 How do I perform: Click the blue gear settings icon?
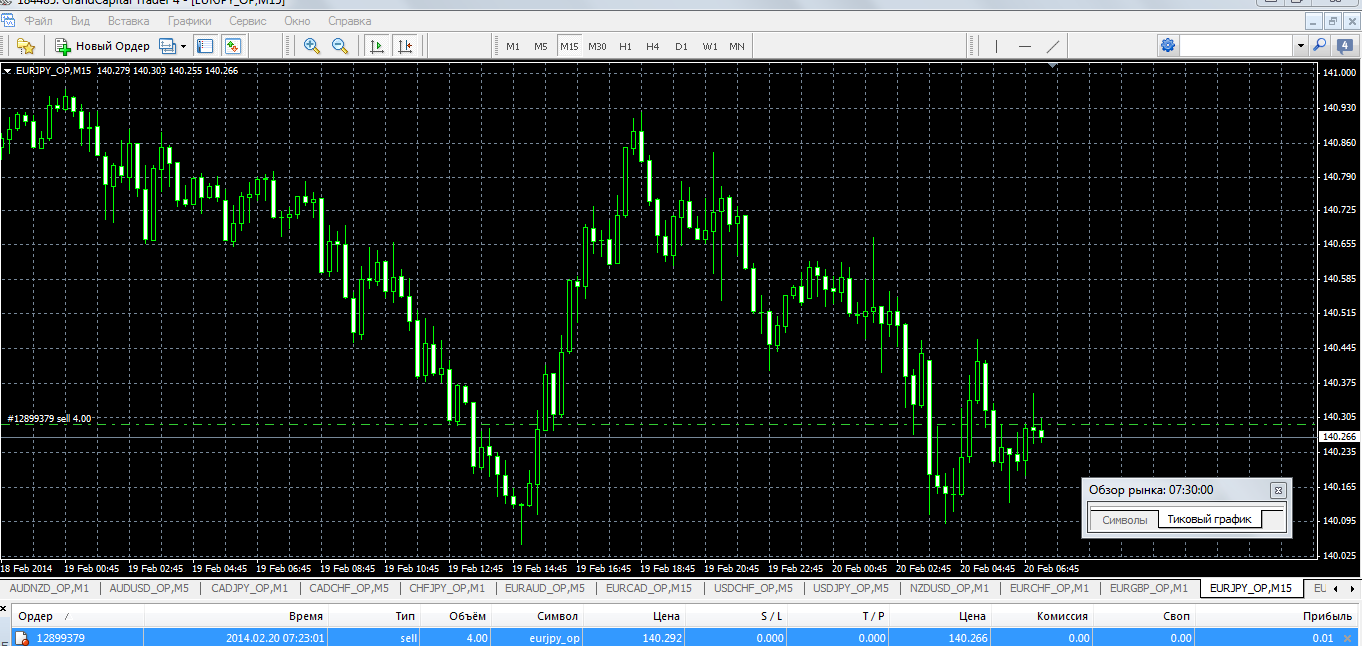[x=1168, y=45]
